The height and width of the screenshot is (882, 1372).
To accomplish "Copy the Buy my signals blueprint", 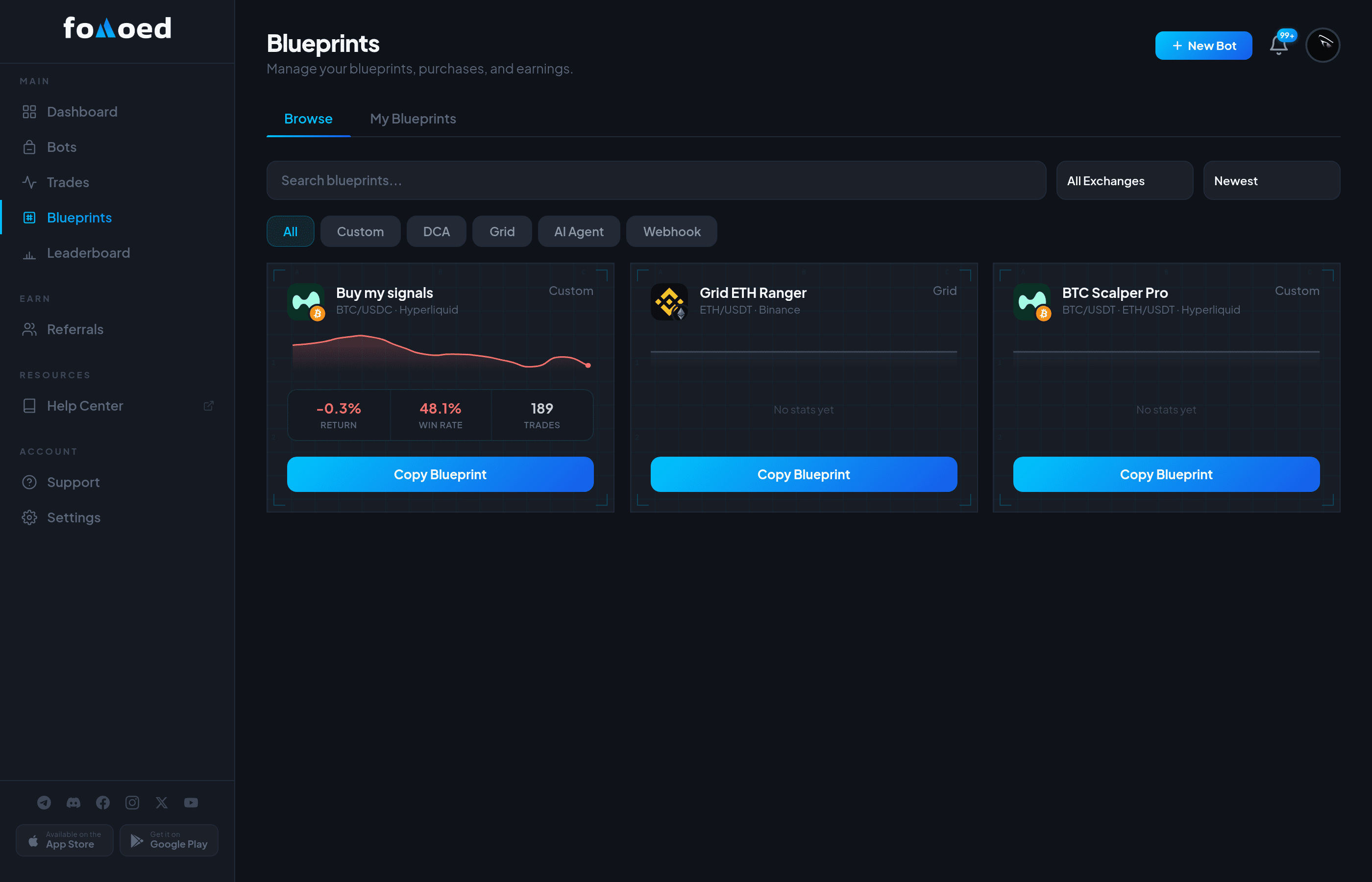I will pos(440,474).
